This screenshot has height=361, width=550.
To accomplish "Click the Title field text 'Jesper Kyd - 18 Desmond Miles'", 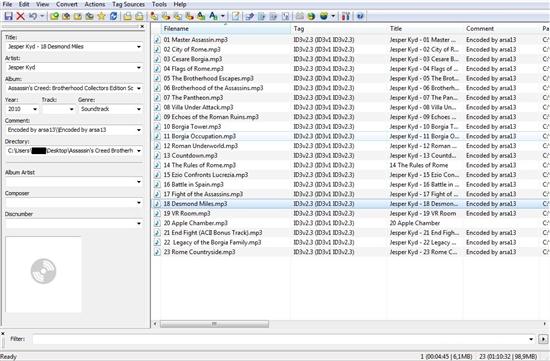I will pos(46,47).
